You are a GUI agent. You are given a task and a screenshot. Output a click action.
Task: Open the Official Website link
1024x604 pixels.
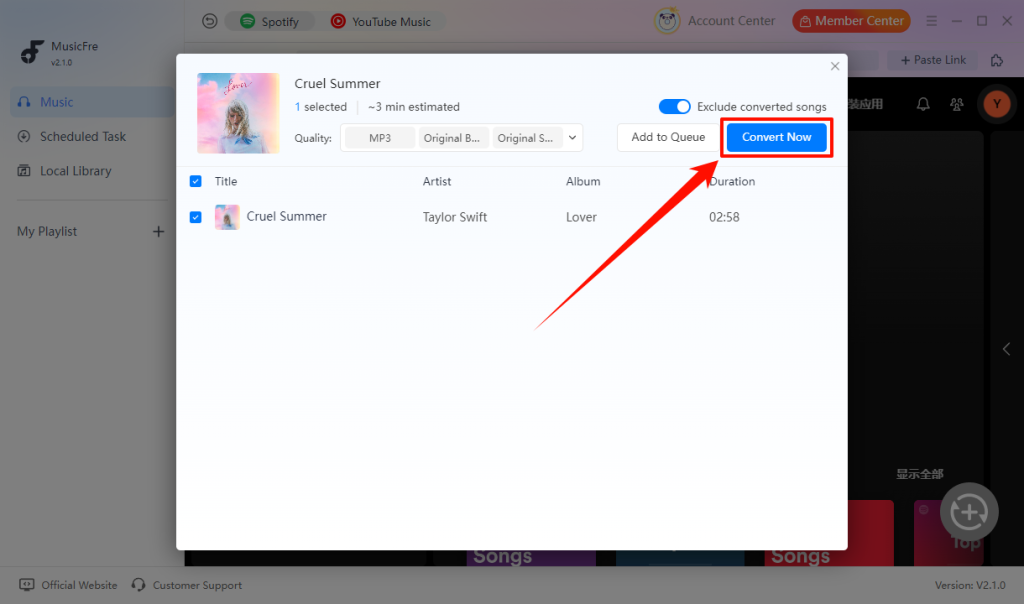68,585
